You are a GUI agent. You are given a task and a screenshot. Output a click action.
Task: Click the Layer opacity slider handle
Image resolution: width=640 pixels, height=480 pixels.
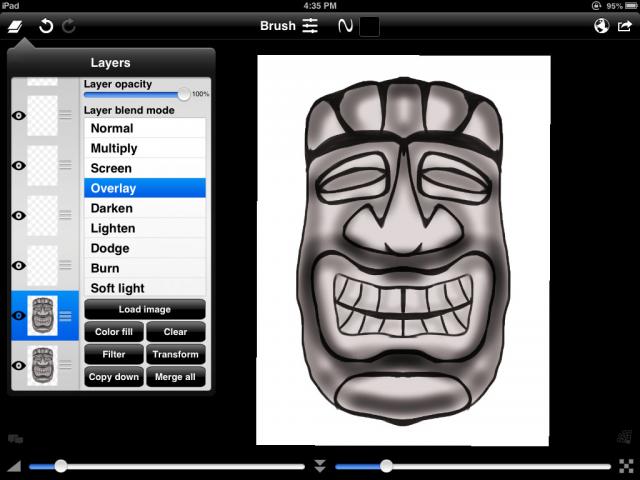click(x=183, y=94)
